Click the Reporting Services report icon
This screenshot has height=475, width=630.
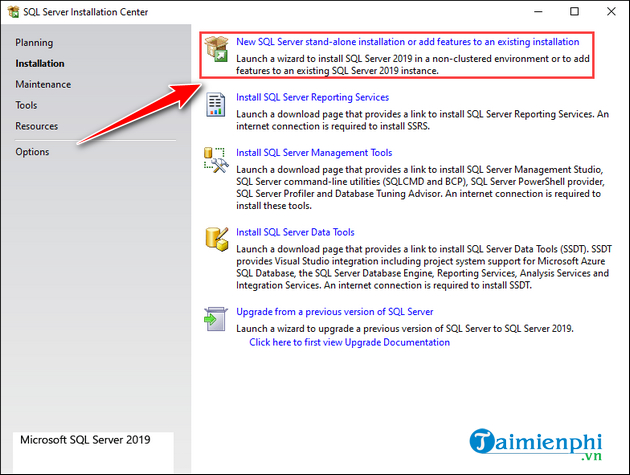[x=216, y=105]
